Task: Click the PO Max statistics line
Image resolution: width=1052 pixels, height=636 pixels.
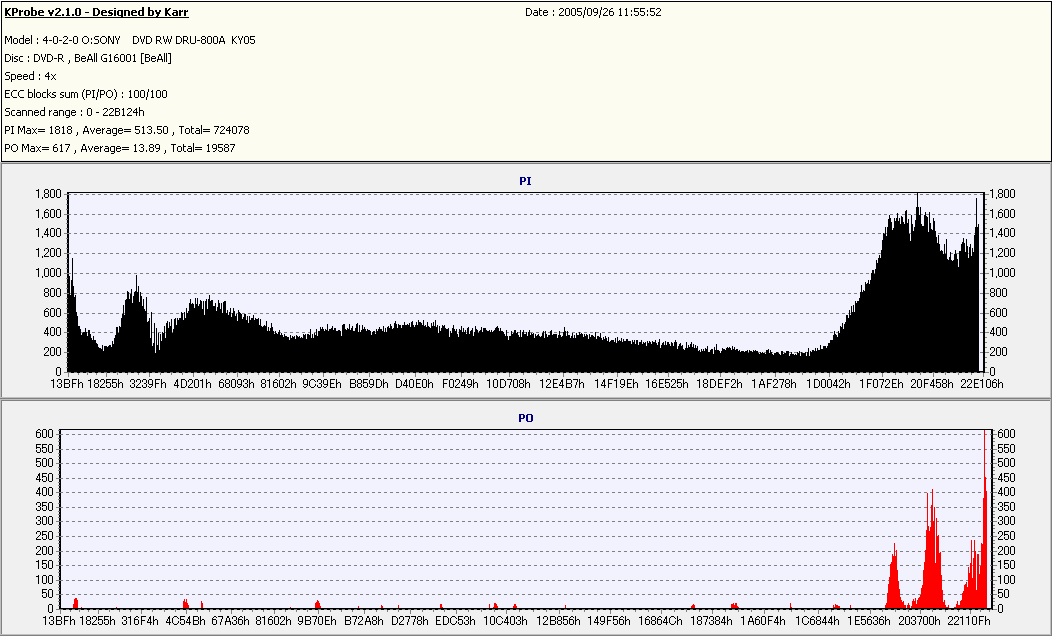Action: pyautogui.click(x=119, y=148)
